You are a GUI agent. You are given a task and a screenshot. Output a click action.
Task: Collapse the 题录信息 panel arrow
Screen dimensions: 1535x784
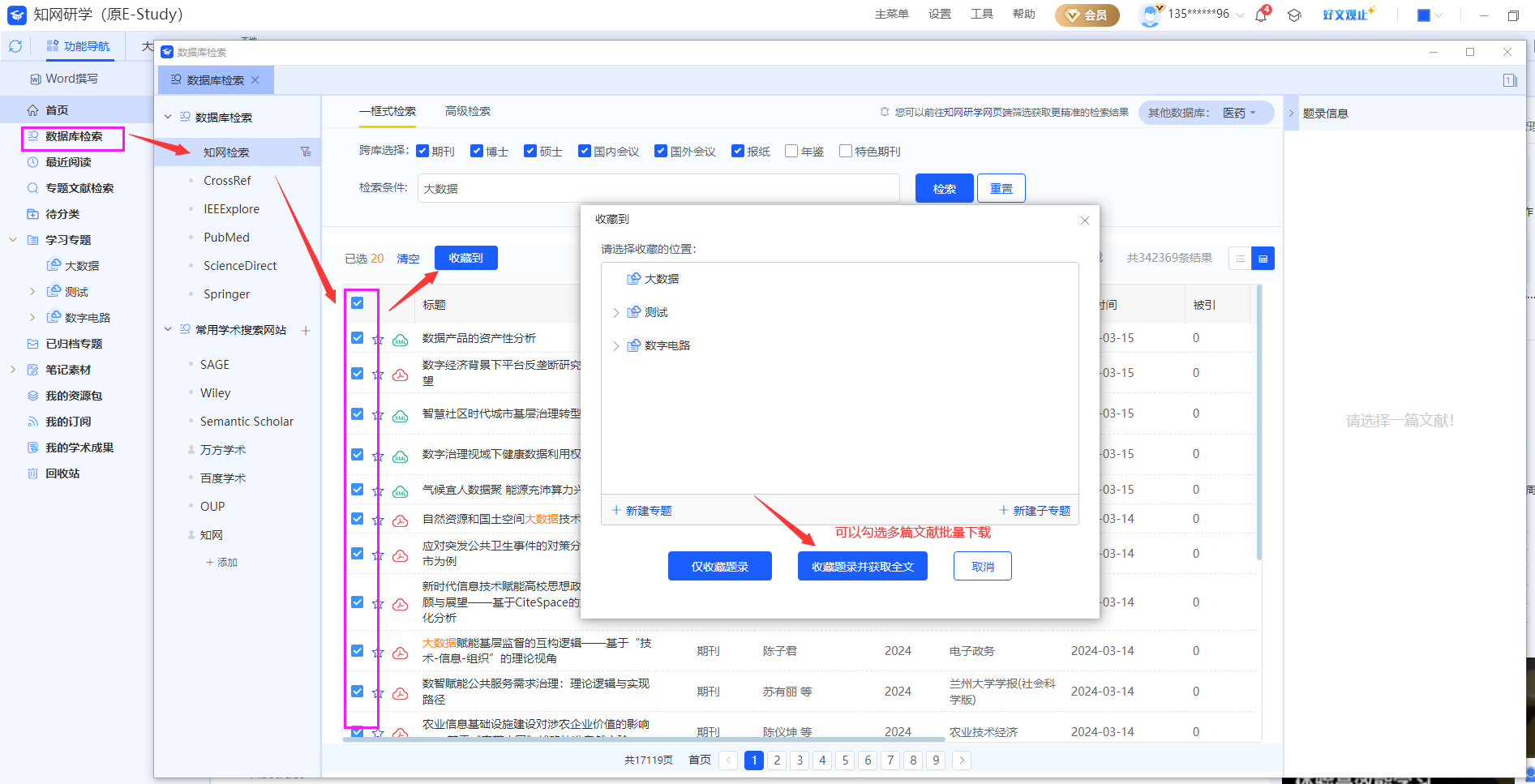pos(1292,114)
